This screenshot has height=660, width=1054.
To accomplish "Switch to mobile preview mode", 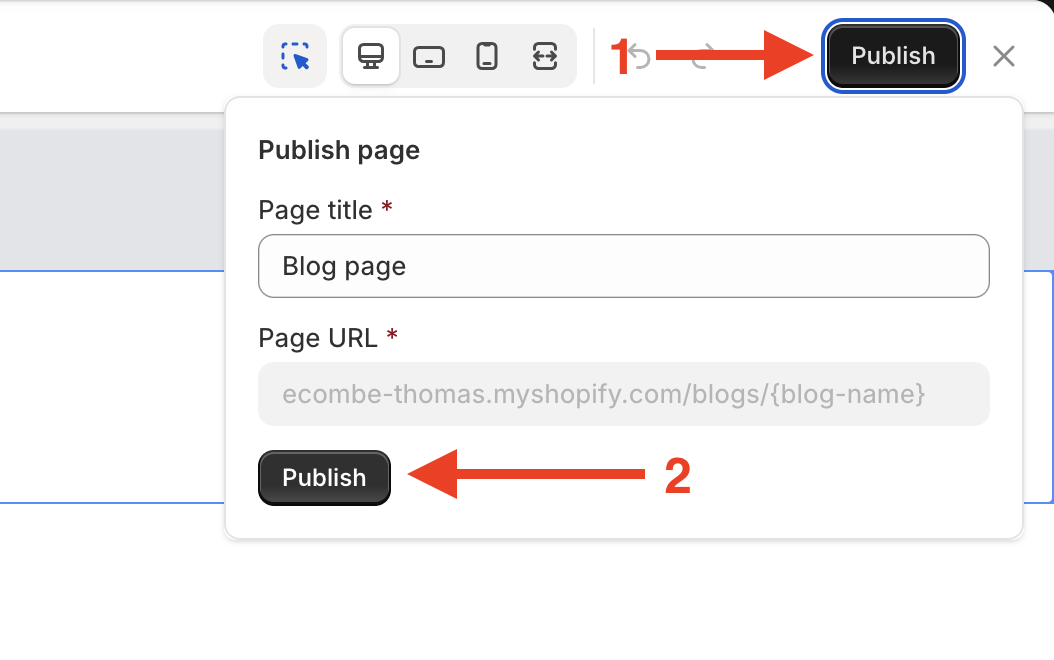I will pyautogui.click(x=487, y=56).
